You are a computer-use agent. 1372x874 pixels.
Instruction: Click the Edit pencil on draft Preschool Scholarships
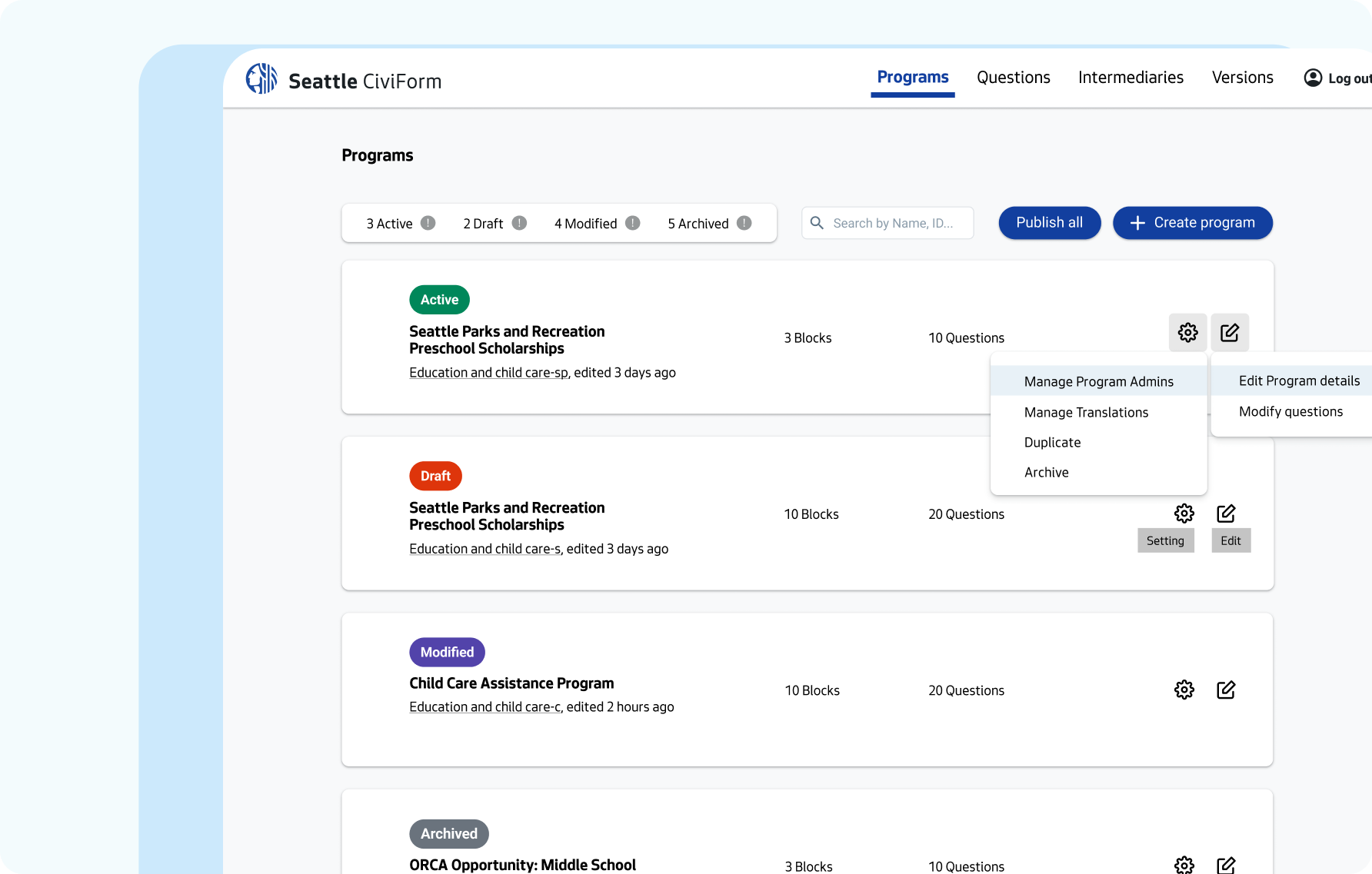pyautogui.click(x=1226, y=513)
